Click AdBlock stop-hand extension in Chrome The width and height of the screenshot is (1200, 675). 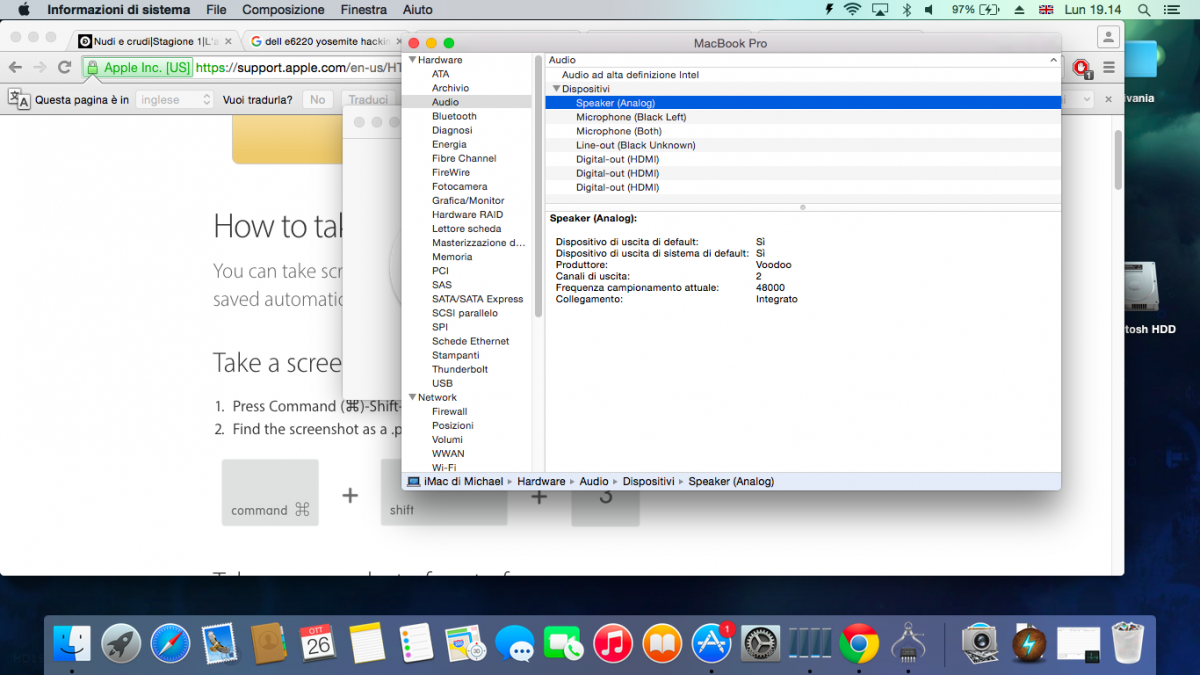click(x=1081, y=68)
